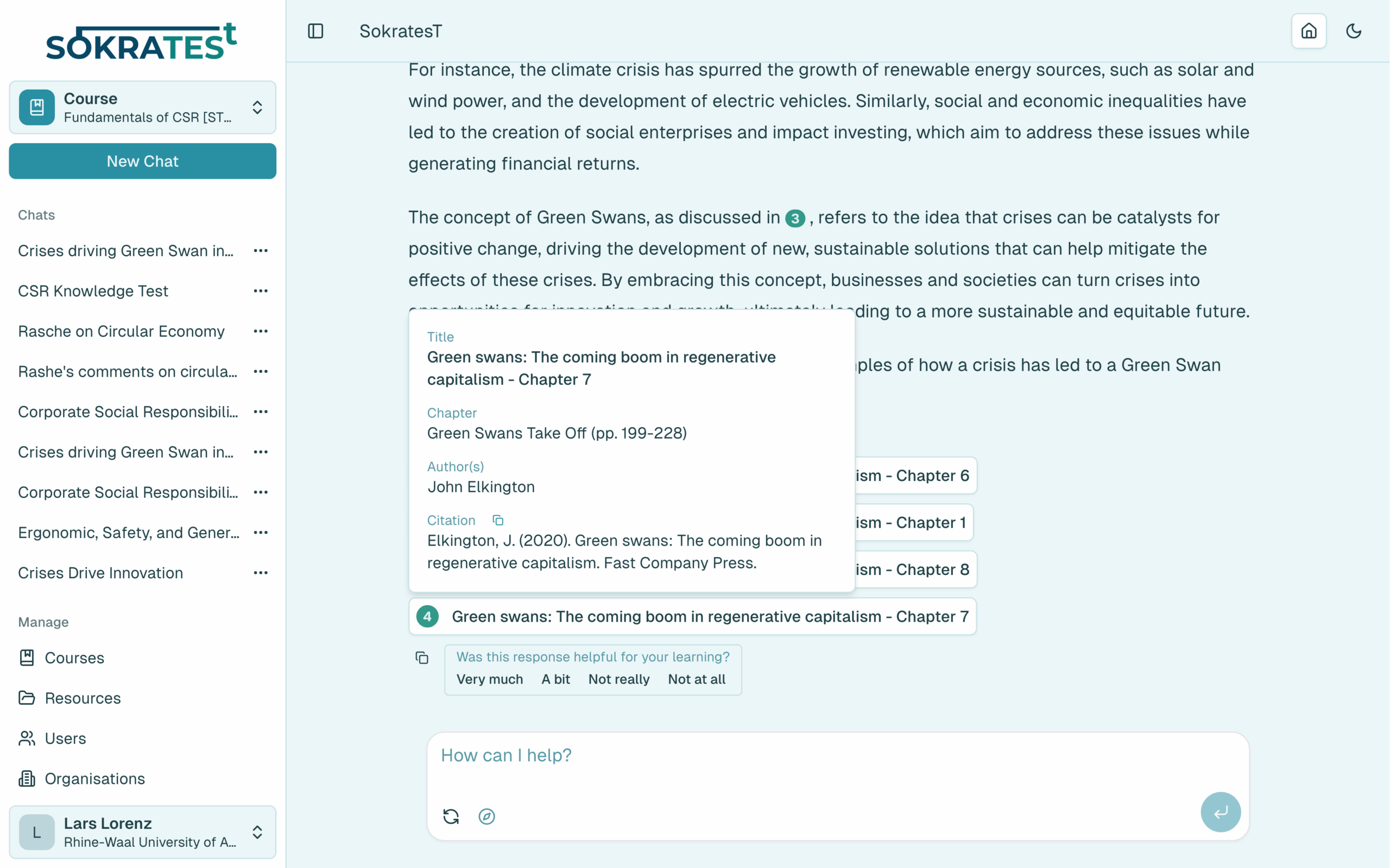Toggle the sidebar panel icon
Viewport: 1390px width, 868px height.
point(316,31)
